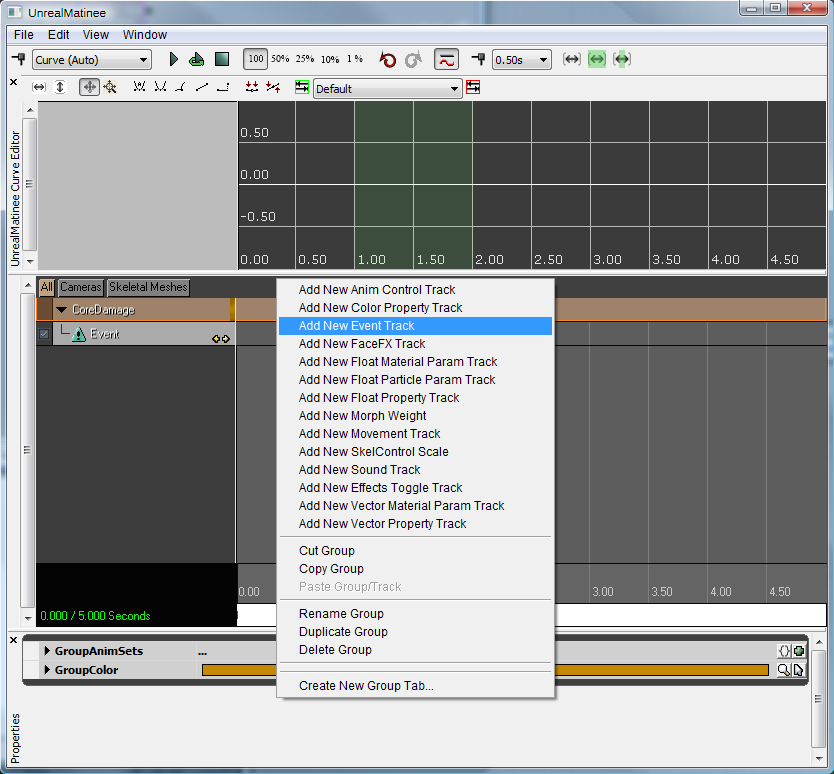Choose Delete Group in context menu

point(415,650)
